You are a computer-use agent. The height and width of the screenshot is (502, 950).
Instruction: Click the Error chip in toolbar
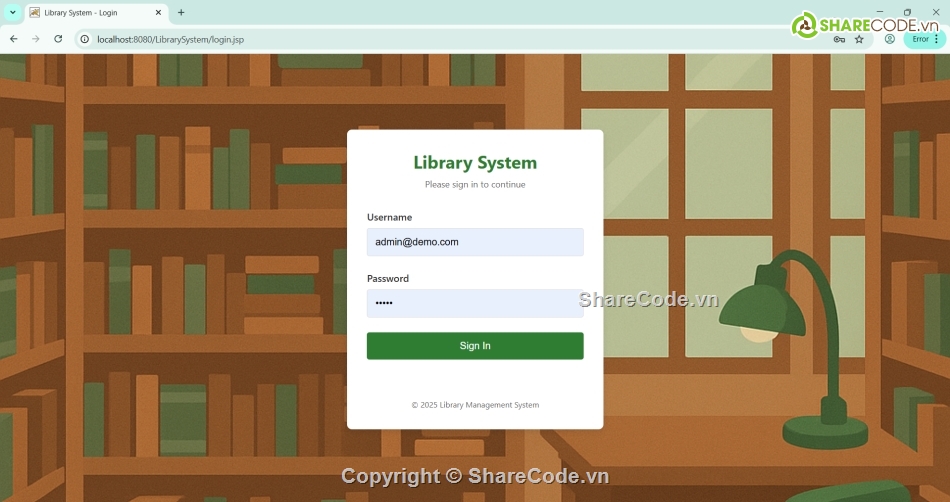[920, 39]
